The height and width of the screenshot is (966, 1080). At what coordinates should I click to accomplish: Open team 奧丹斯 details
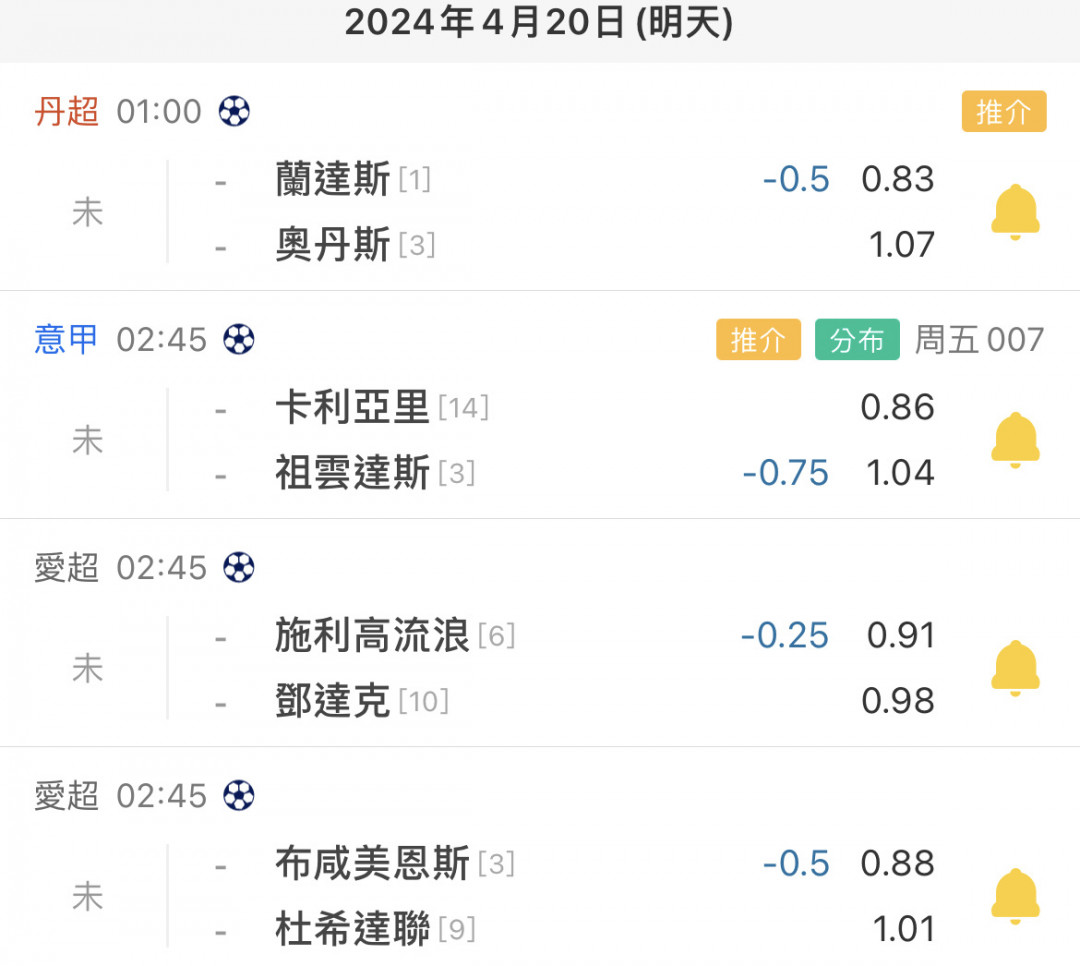click(x=333, y=245)
